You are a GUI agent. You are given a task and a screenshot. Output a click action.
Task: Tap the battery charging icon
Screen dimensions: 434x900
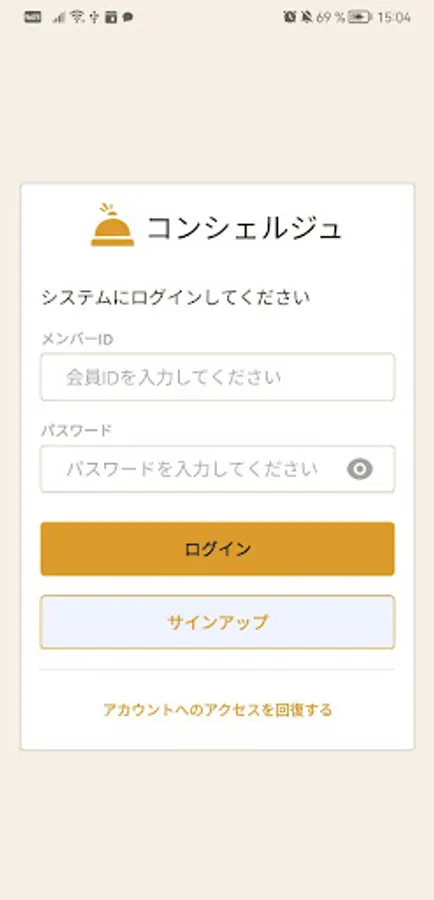pos(359,17)
